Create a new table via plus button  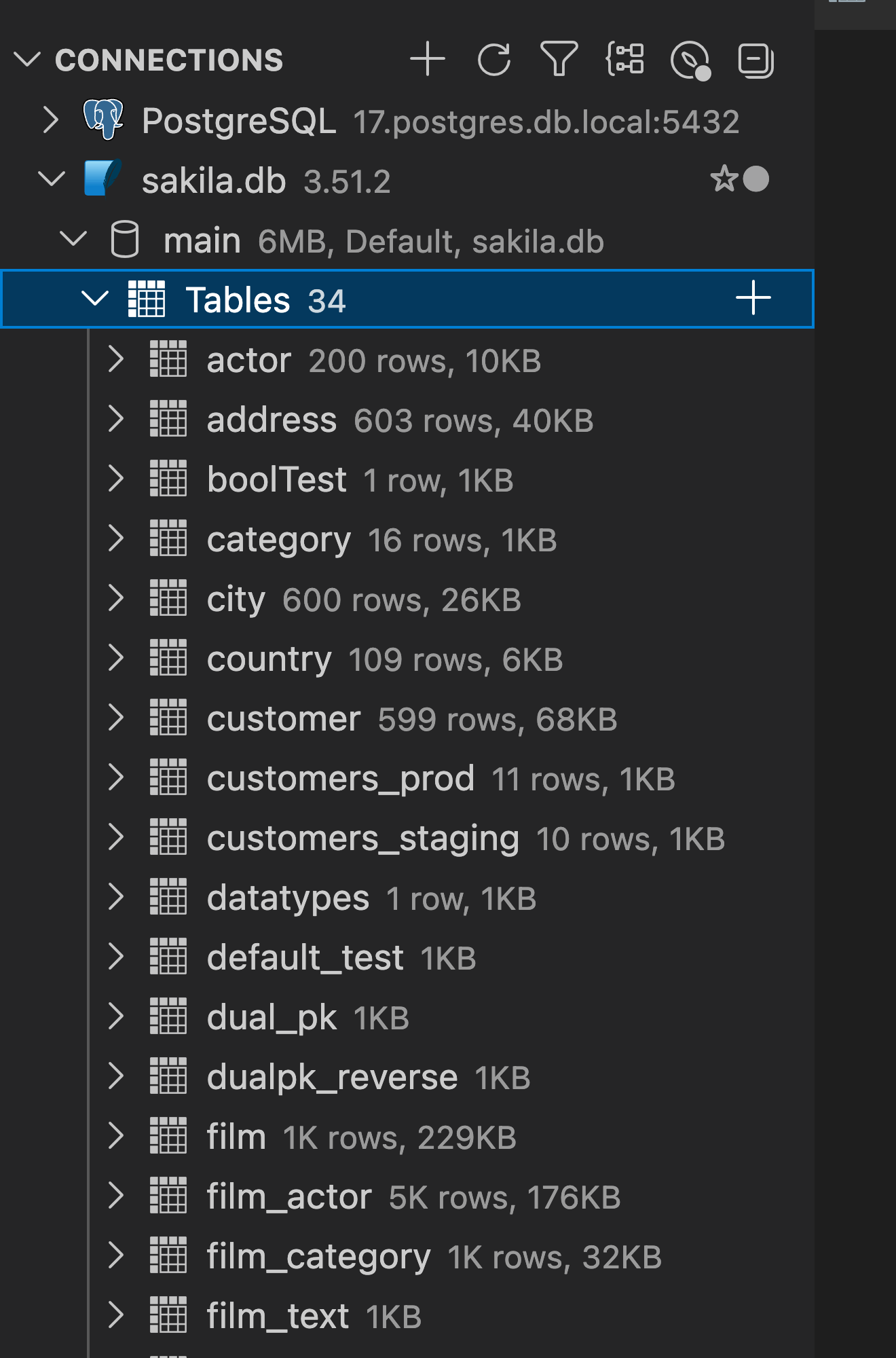[x=753, y=297]
